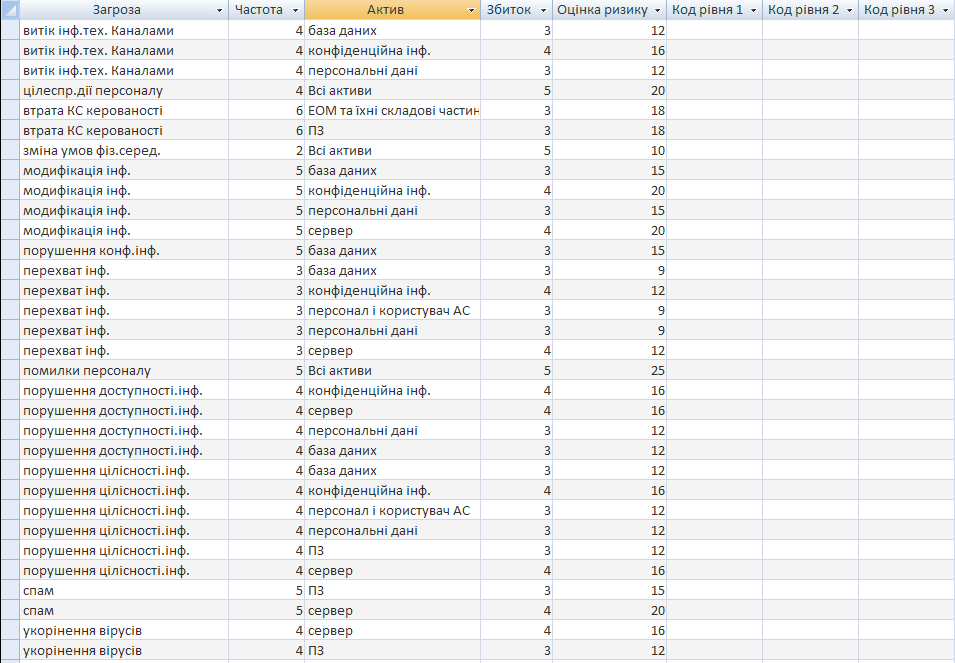This screenshot has height=663, width=955.
Task: Click the cell 'цілеспр.дії персоналу'
Action: [124, 91]
